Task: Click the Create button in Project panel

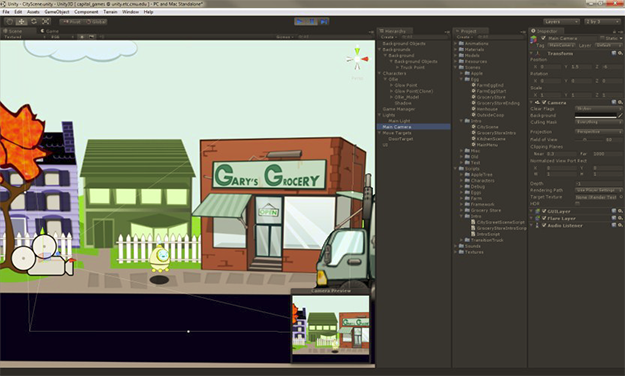Action: pos(464,37)
